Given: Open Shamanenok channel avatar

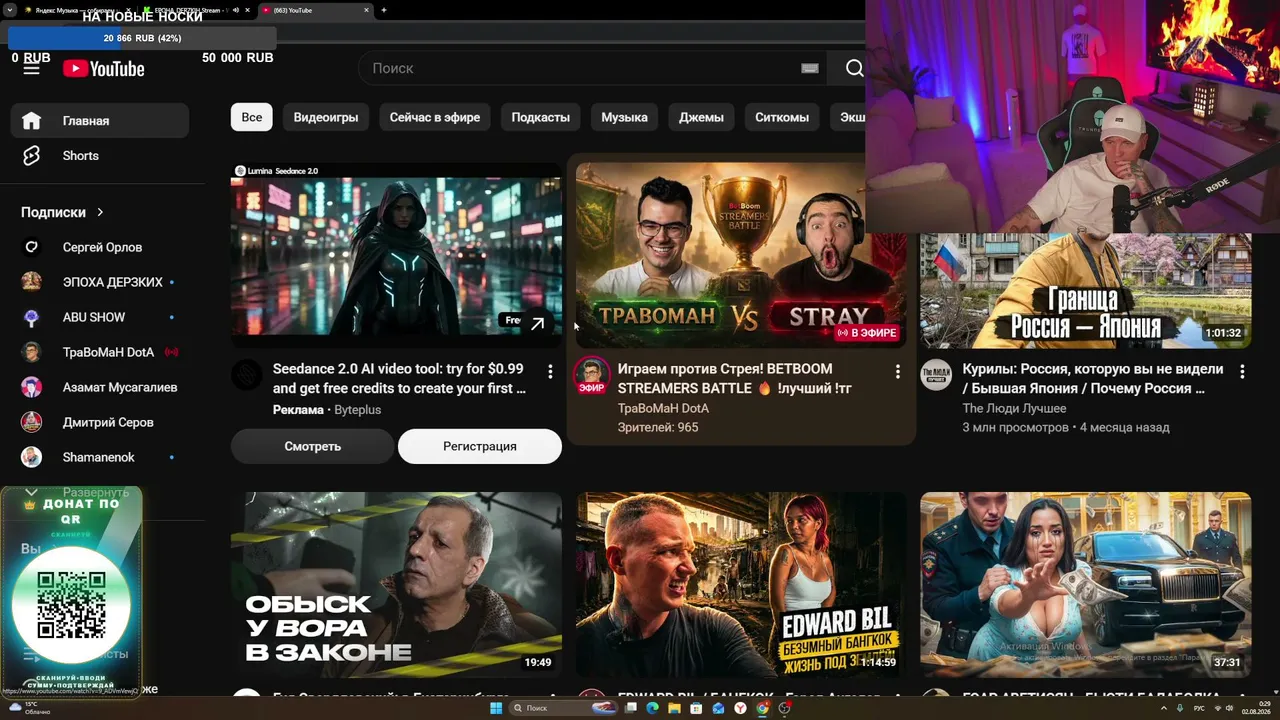Looking at the screenshot, I should coord(32,457).
